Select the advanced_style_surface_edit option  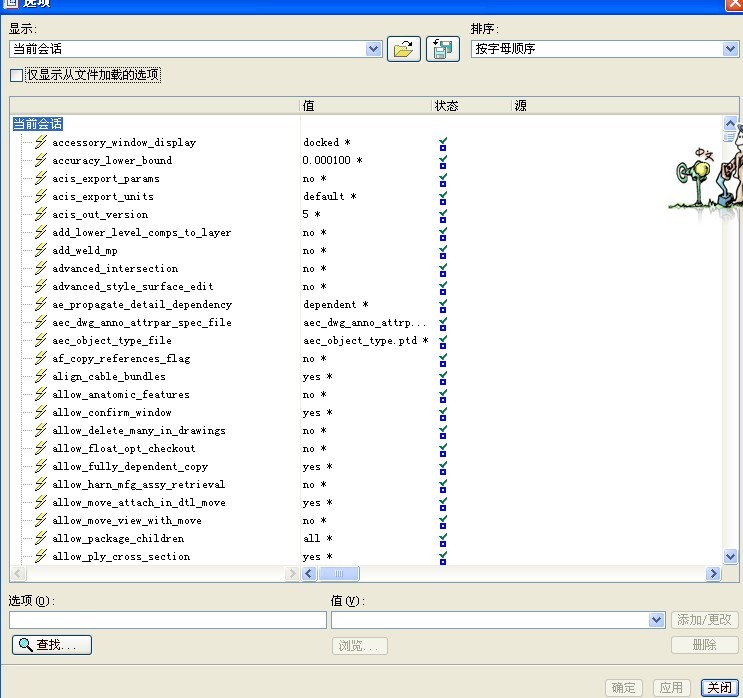coord(133,287)
